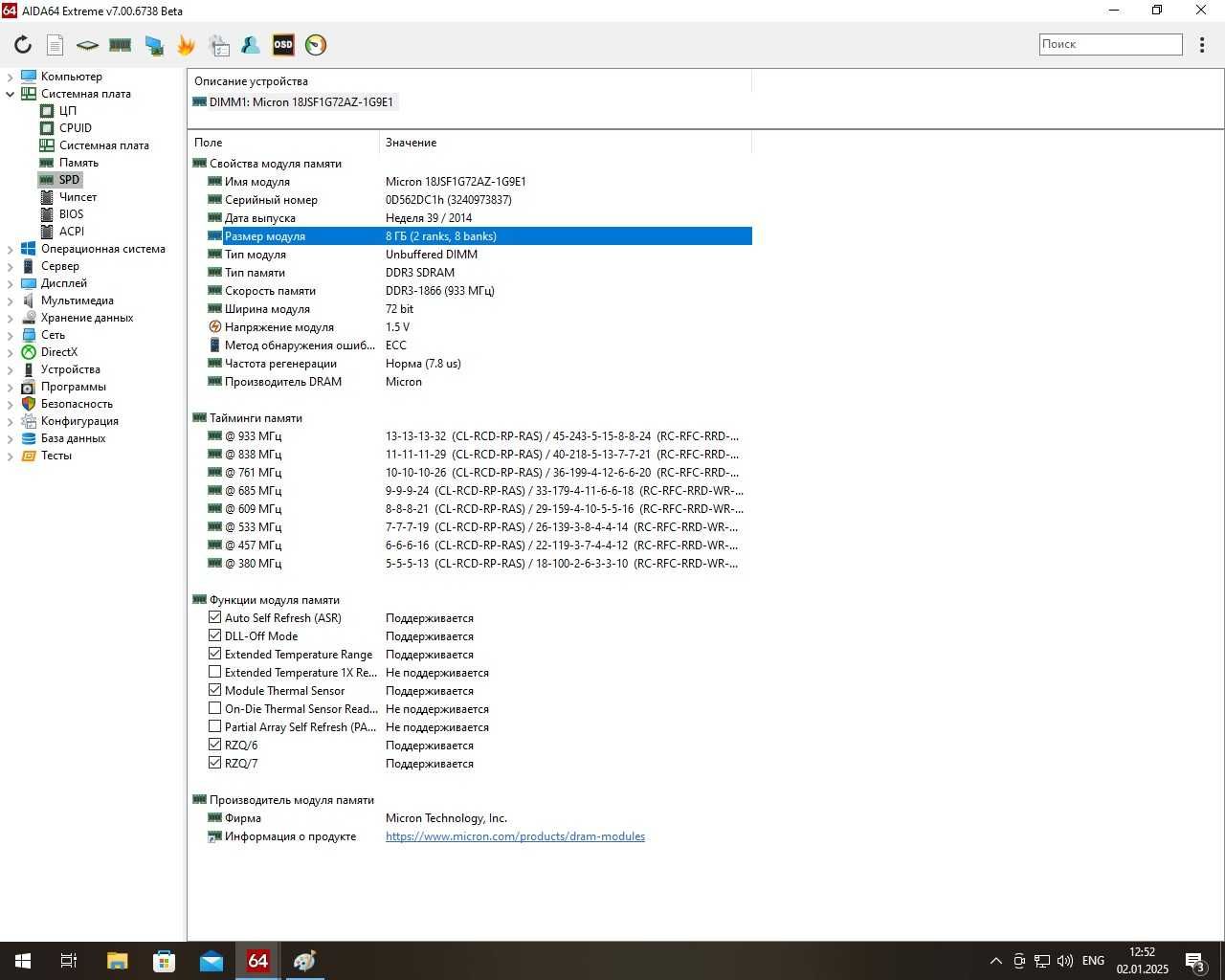1225x980 pixels.
Task: Open the audit manager toolbar icon
Action: click(219, 44)
